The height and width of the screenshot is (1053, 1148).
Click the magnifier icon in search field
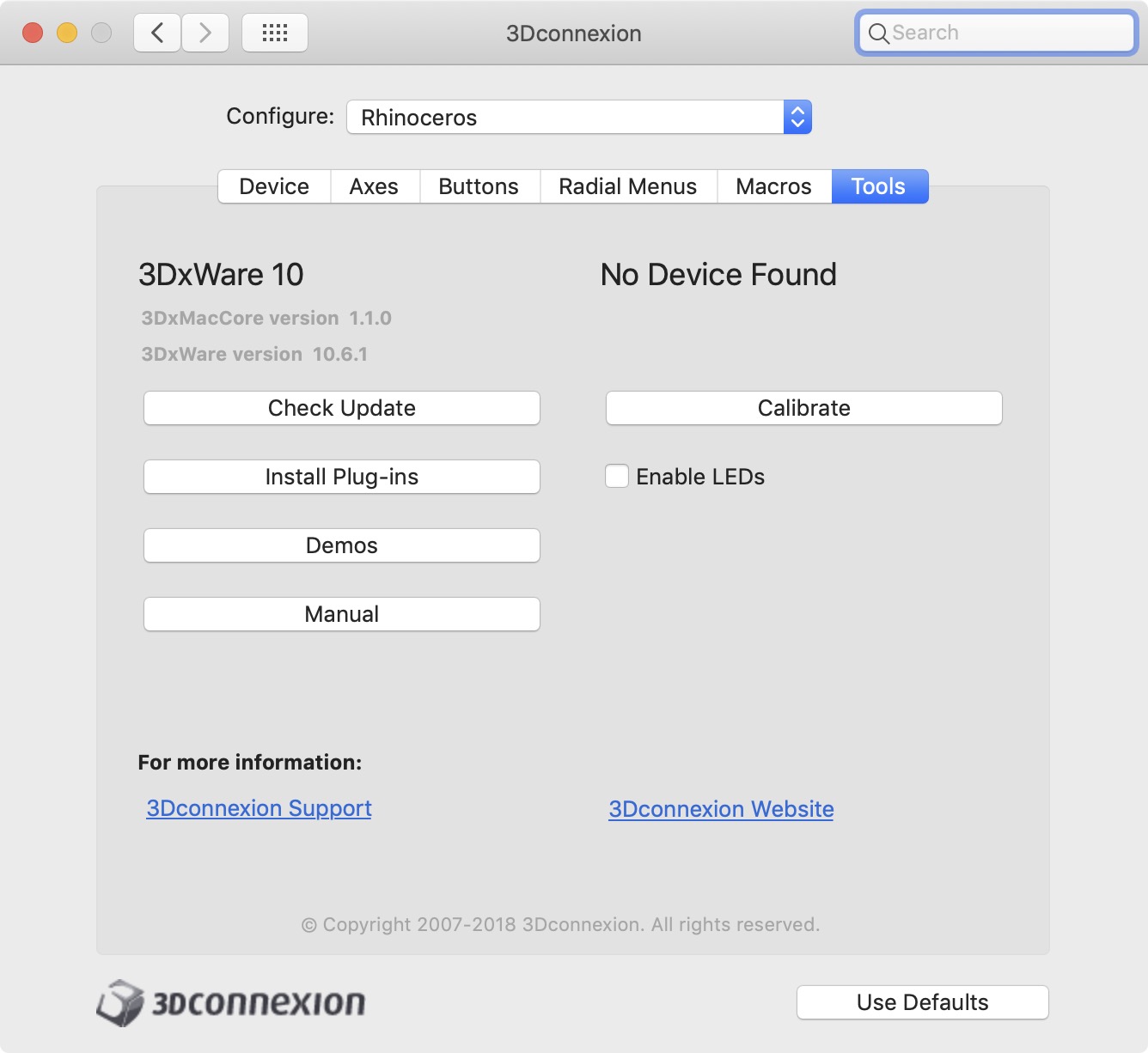[878, 33]
